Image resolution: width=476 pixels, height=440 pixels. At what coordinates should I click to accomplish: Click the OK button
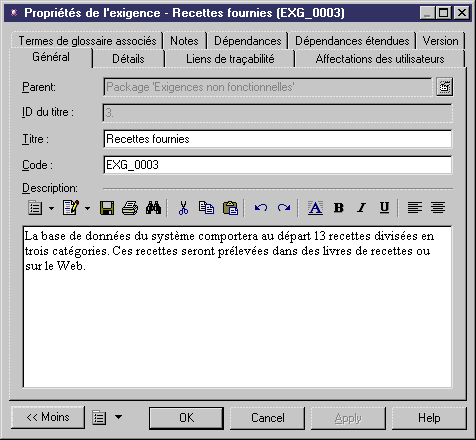tap(186, 418)
